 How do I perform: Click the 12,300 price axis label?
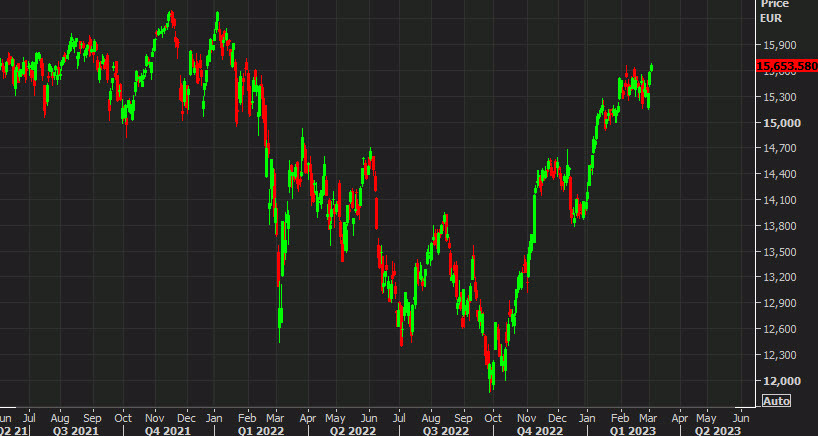[779, 355]
